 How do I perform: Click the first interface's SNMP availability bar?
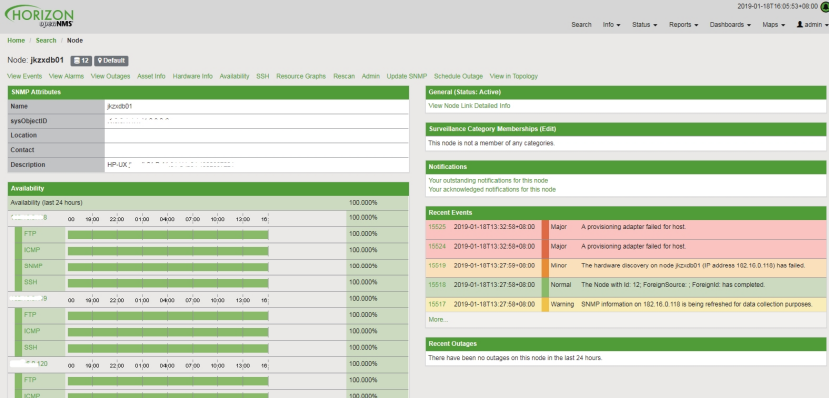pyautogui.click(x=168, y=267)
